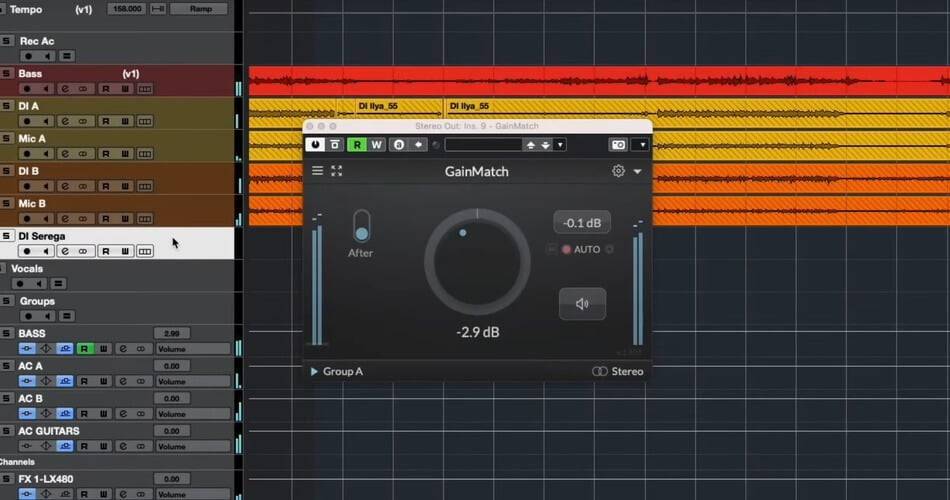Edit channel settings for DI A track
The height and width of the screenshot is (500, 950).
[65, 121]
